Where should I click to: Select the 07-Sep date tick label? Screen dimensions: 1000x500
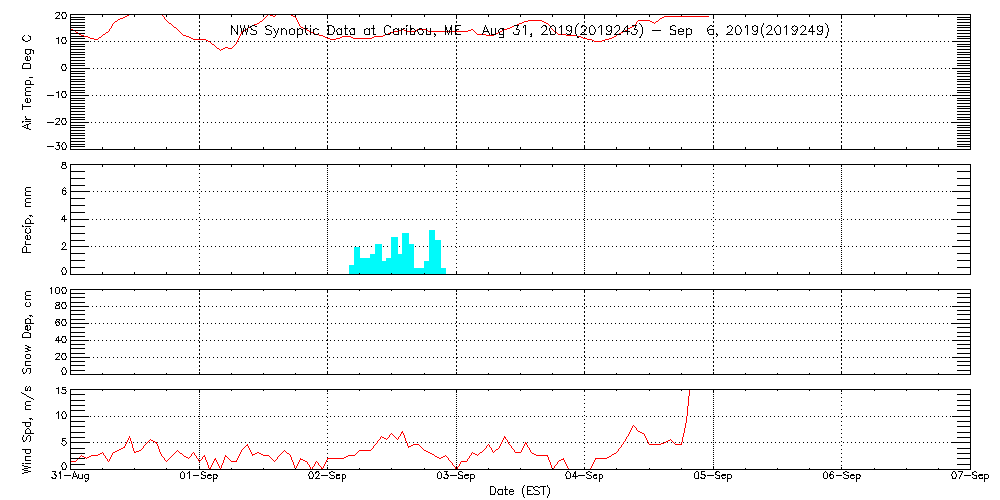click(x=968, y=479)
